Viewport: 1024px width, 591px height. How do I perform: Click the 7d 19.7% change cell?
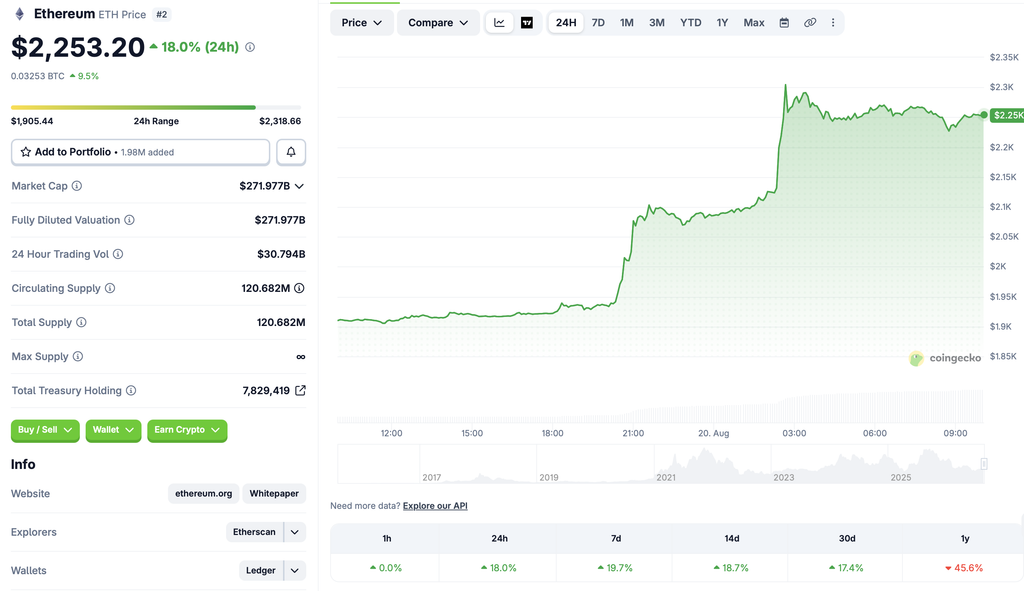pos(615,568)
